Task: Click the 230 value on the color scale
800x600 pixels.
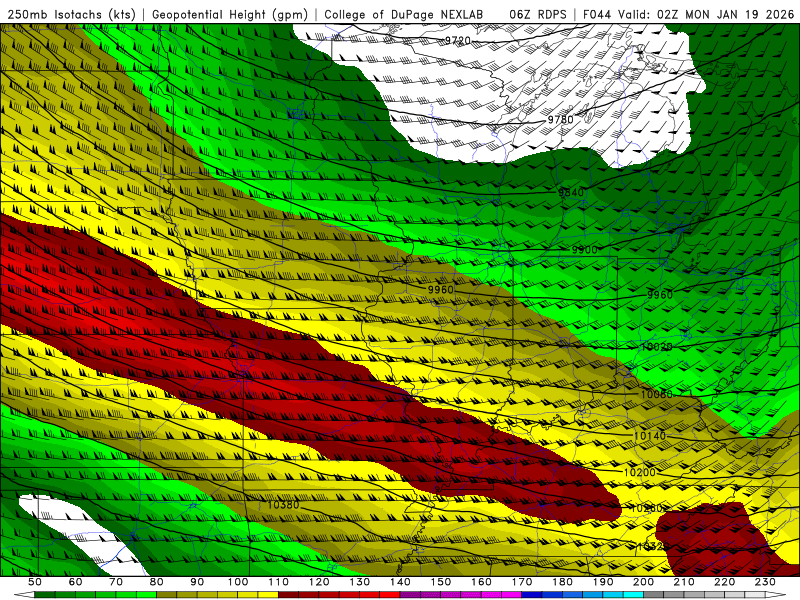Action: [x=765, y=582]
